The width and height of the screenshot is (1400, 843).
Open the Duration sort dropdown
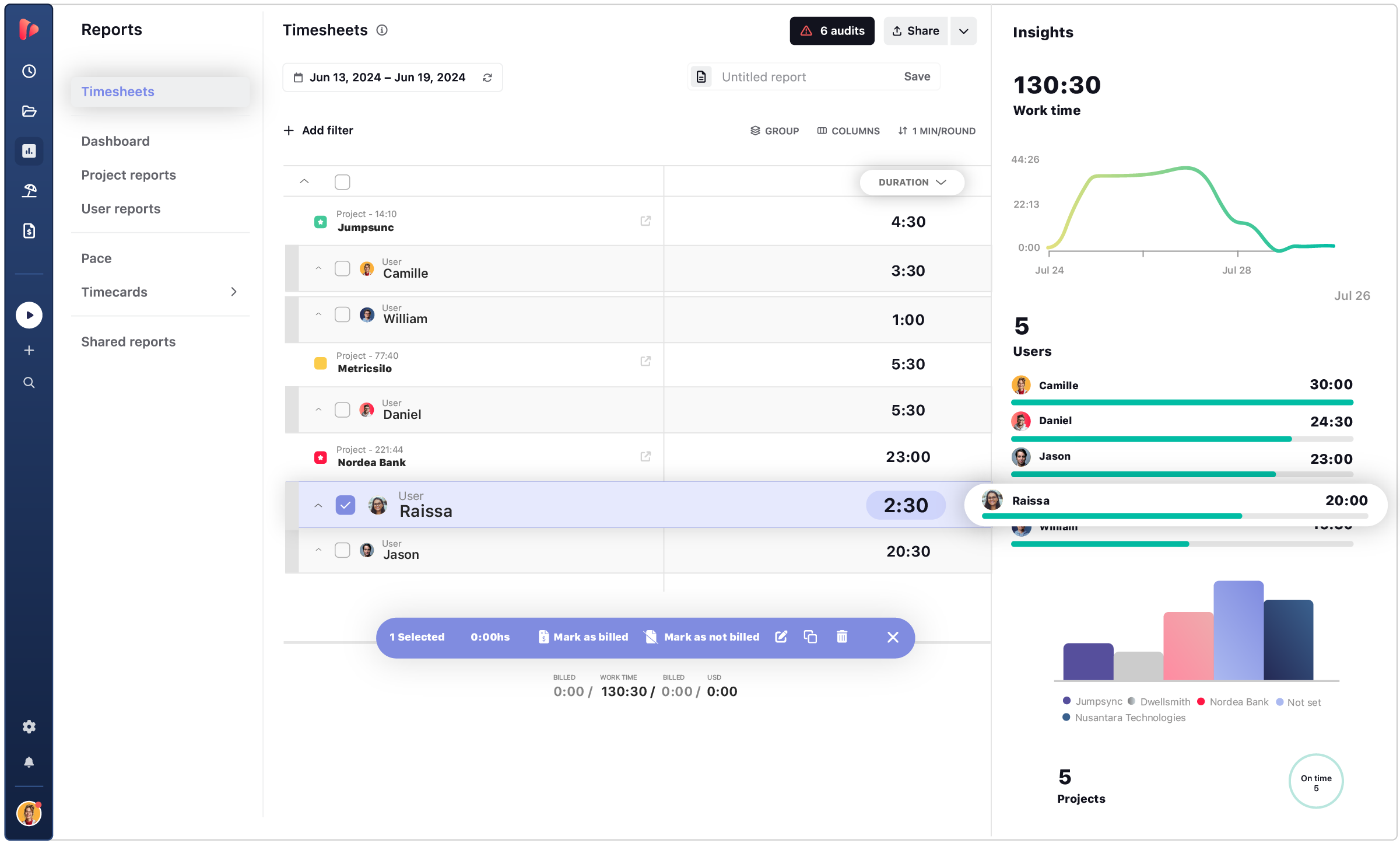pyautogui.click(x=911, y=182)
